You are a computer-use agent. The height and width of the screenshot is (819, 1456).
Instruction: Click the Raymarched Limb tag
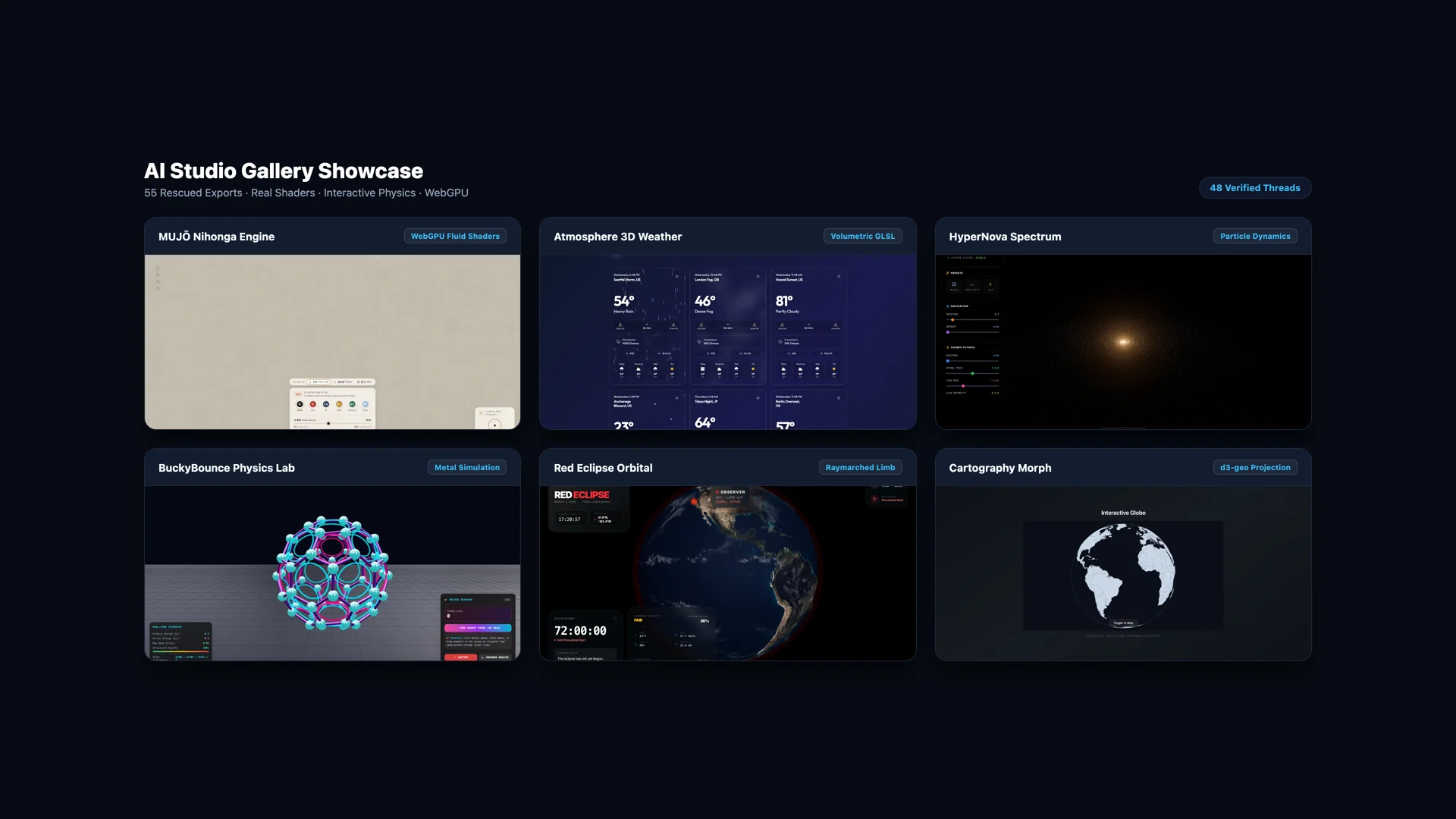[x=860, y=468]
